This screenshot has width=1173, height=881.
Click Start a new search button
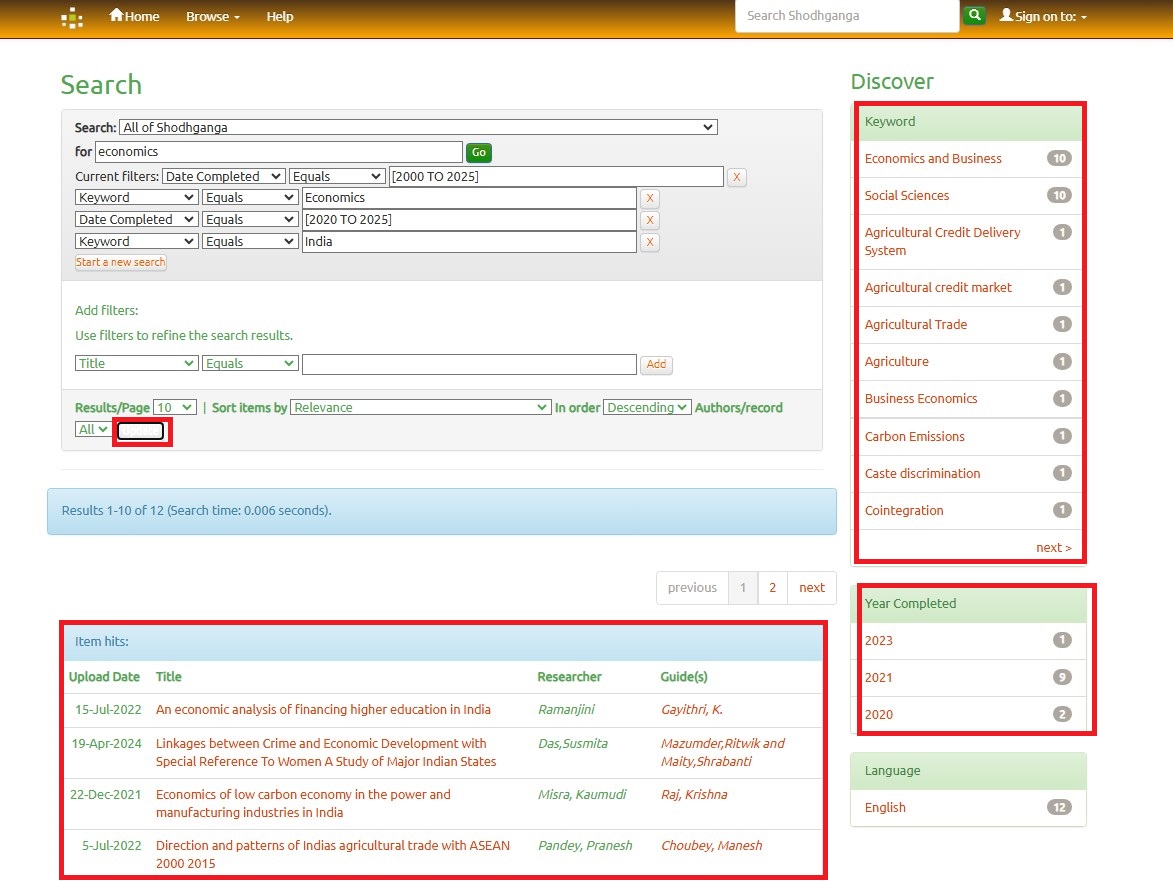click(120, 262)
